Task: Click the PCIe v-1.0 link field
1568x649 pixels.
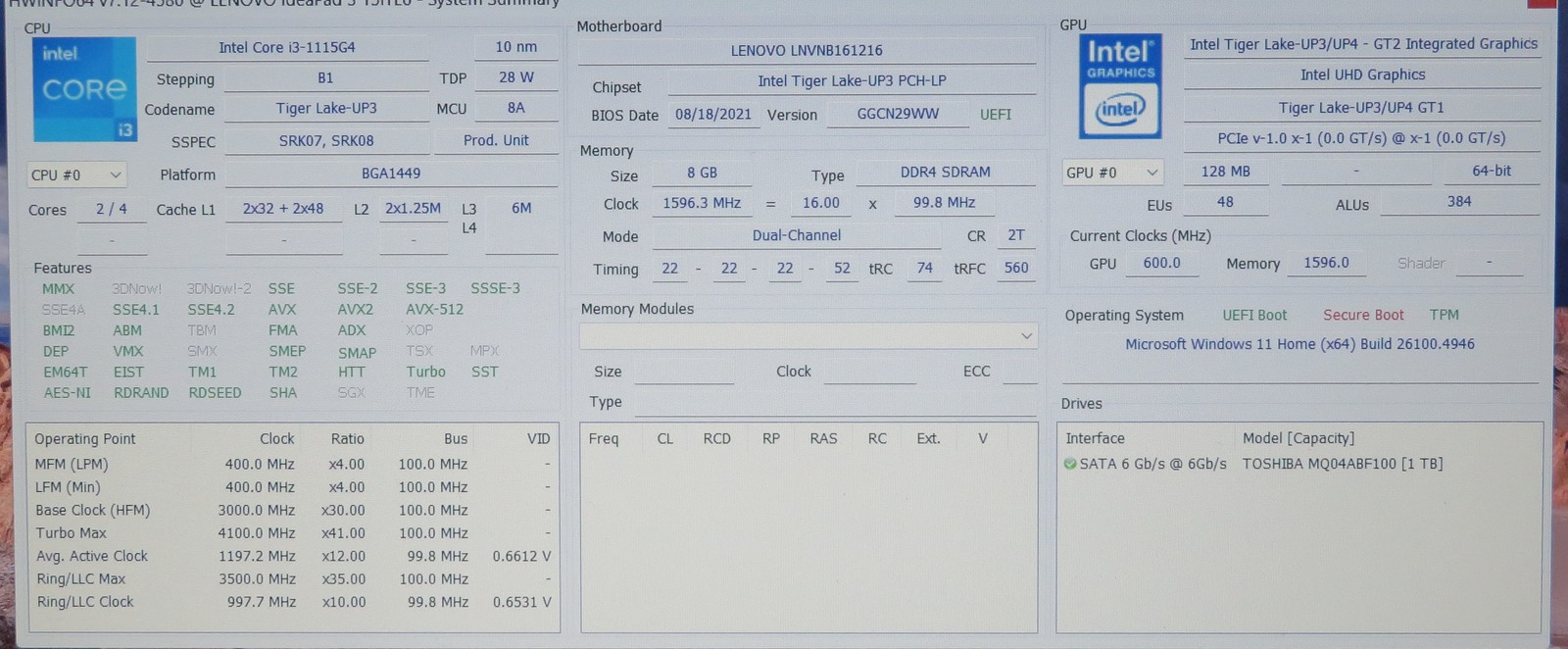Action: [1361, 139]
